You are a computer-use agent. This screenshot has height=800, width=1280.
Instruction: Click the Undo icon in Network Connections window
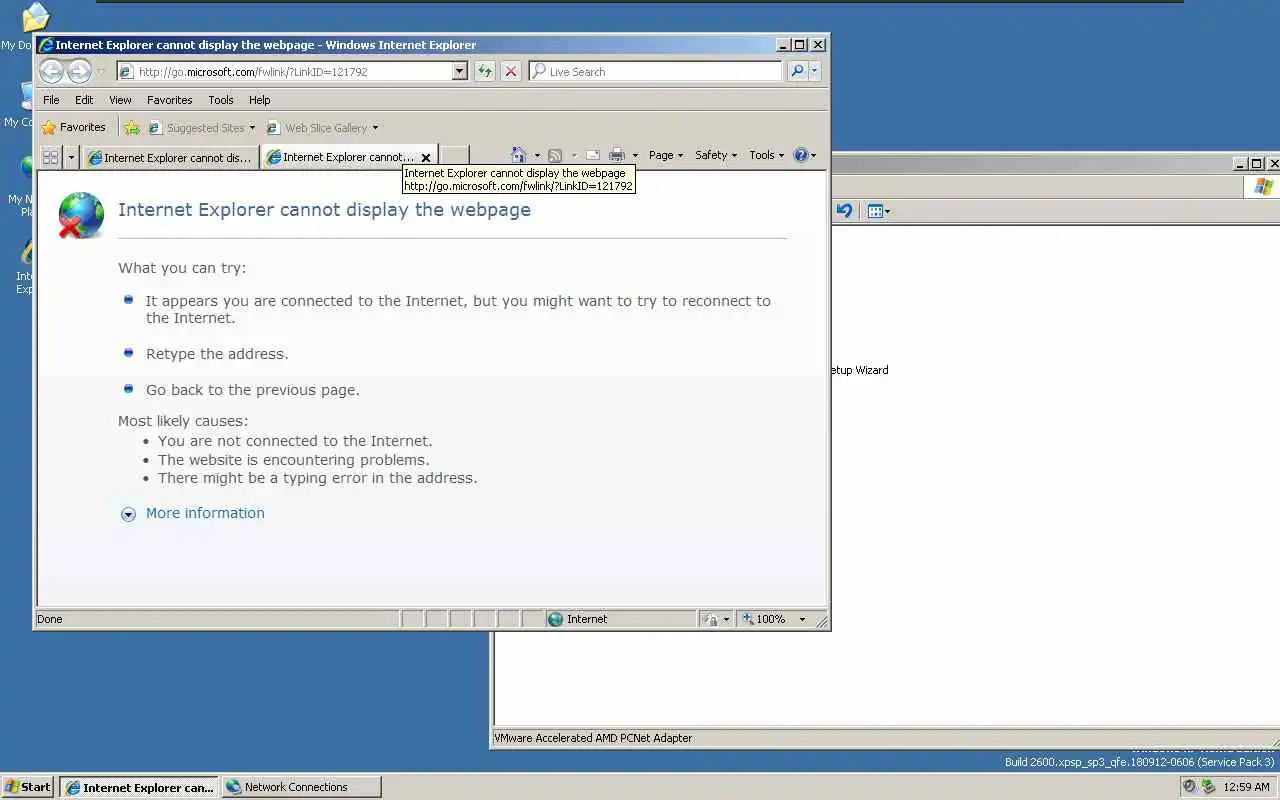click(x=844, y=211)
